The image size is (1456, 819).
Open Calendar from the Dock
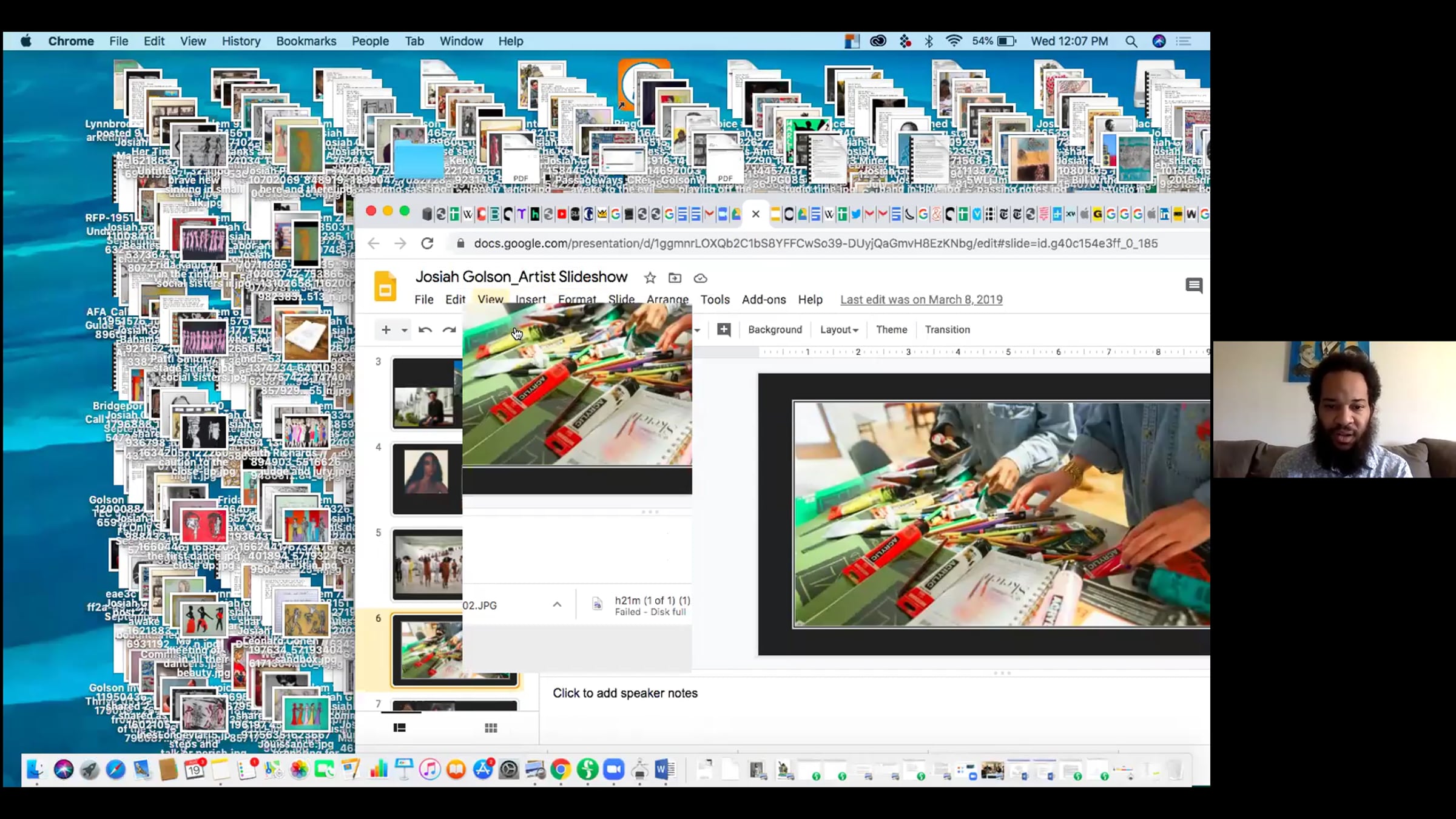(194, 770)
